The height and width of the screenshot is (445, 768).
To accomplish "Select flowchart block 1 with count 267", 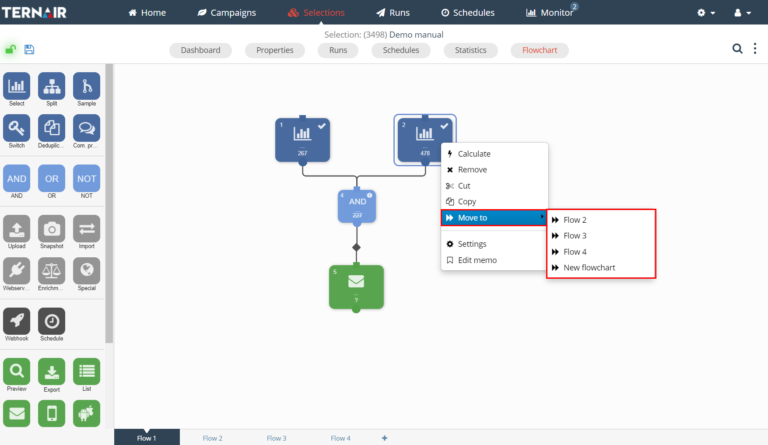I will pyautogui.click(x=302, y=140).
